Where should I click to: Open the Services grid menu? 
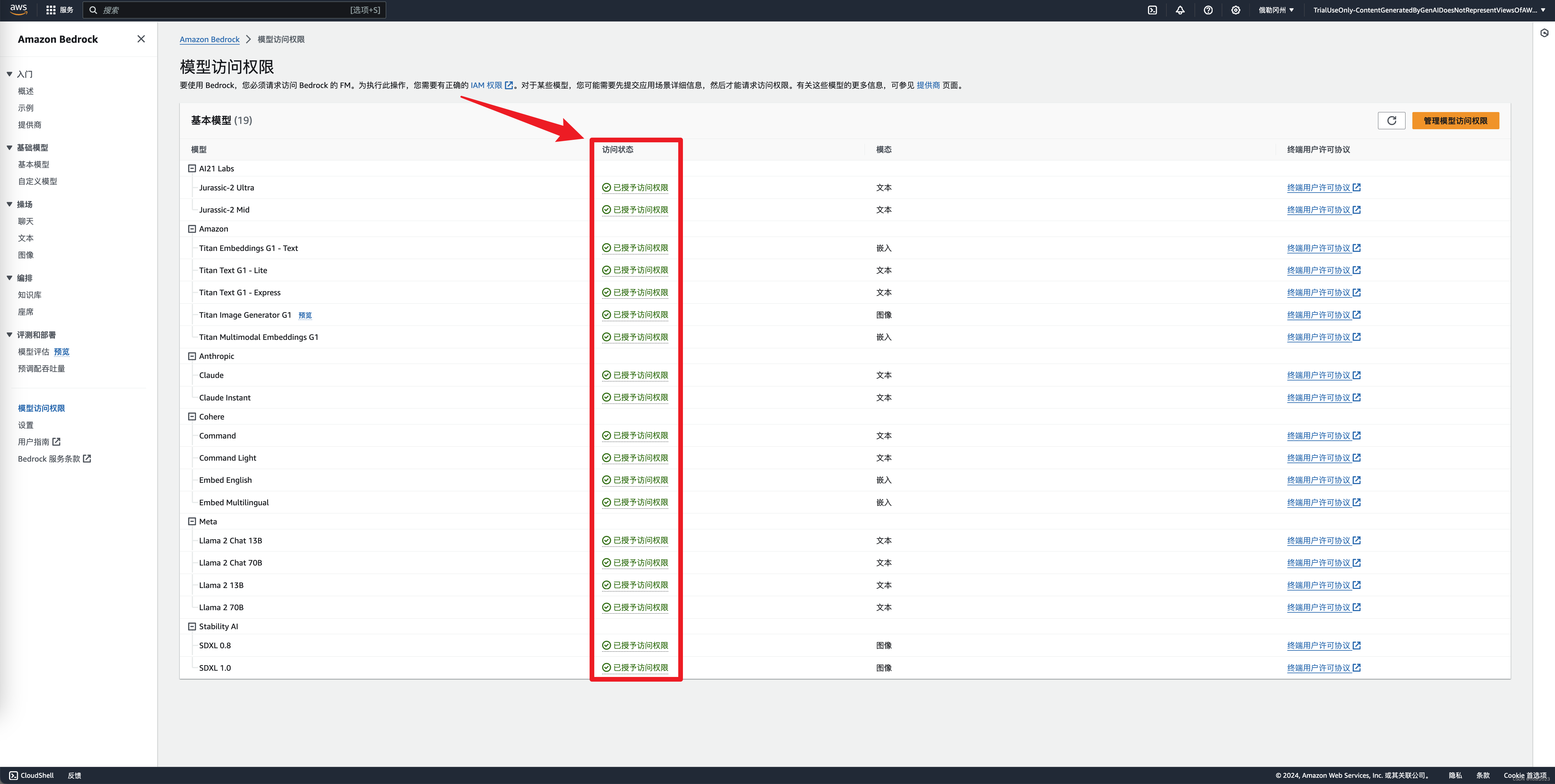(59, 10)
